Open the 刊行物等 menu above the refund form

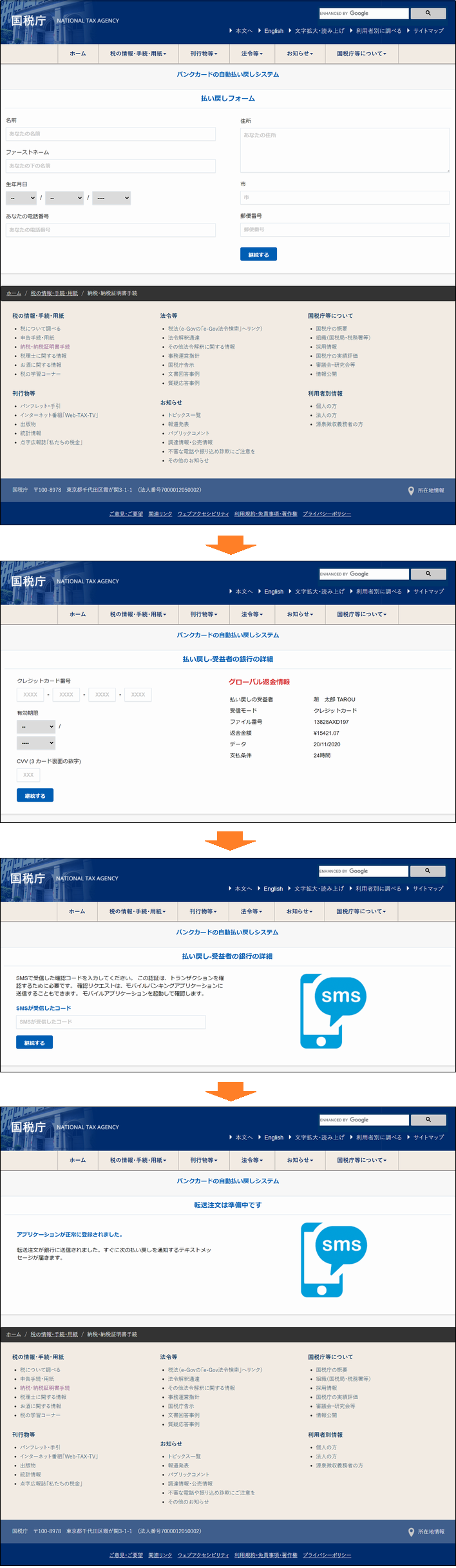204,53
